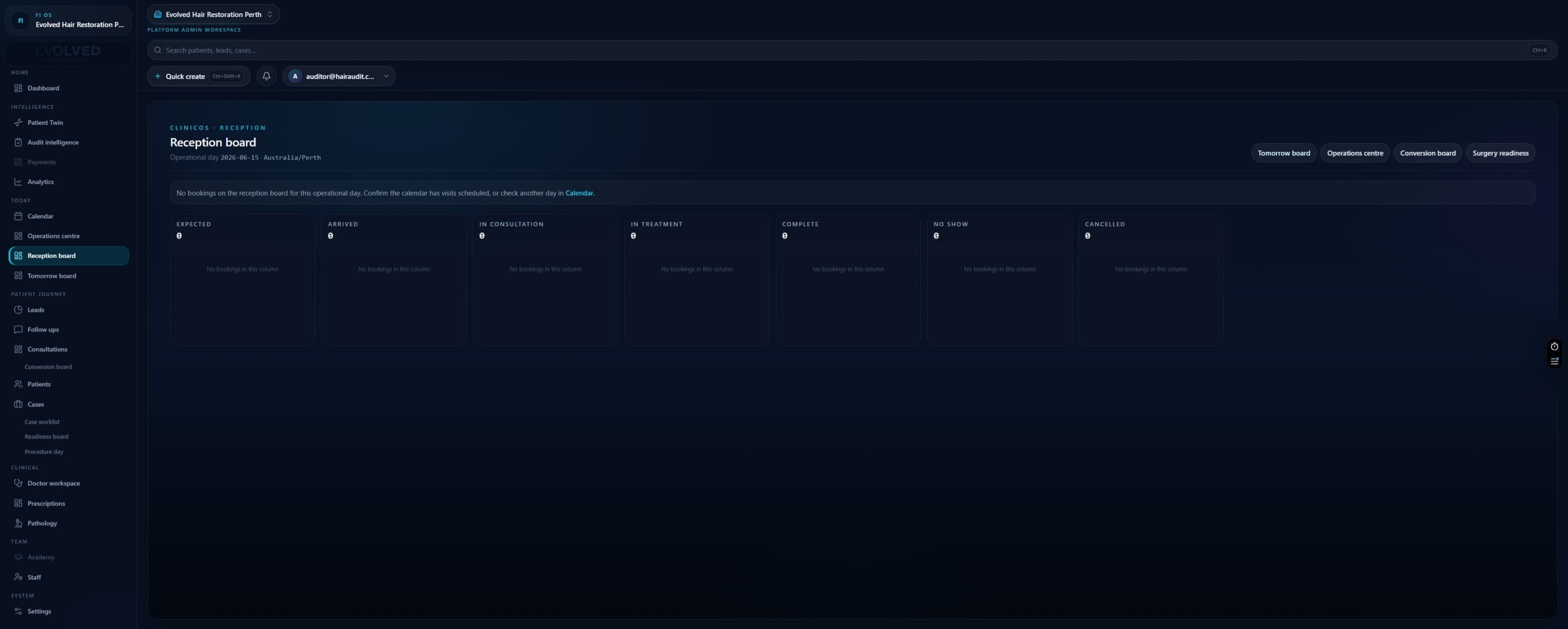This screenshot has width=1568, height=629.
Task: Click the list panel icon on right edge
Action: point(1554,361)
